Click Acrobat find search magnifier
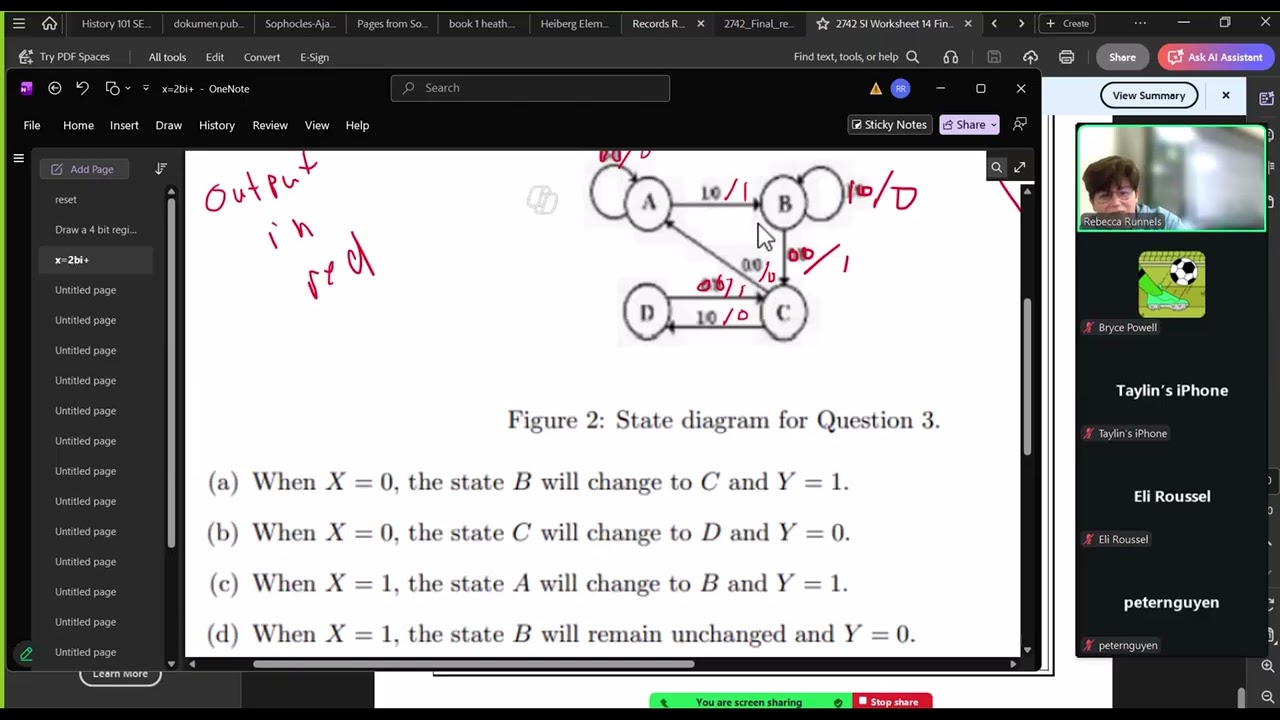 (913, 57)
